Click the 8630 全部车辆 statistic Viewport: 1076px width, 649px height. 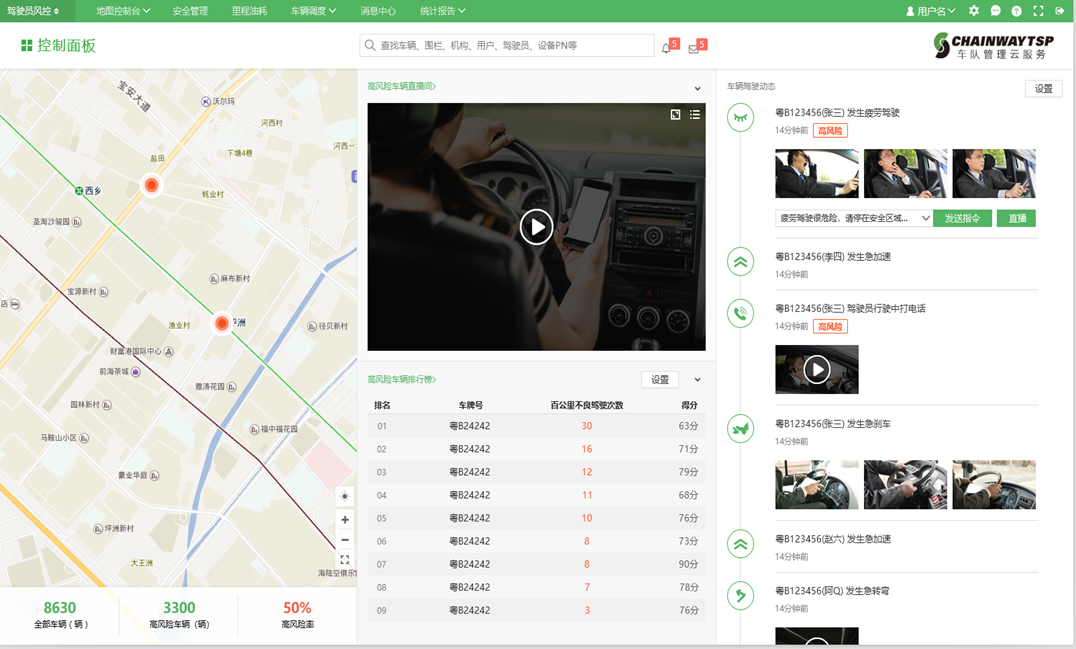(60, 615)
